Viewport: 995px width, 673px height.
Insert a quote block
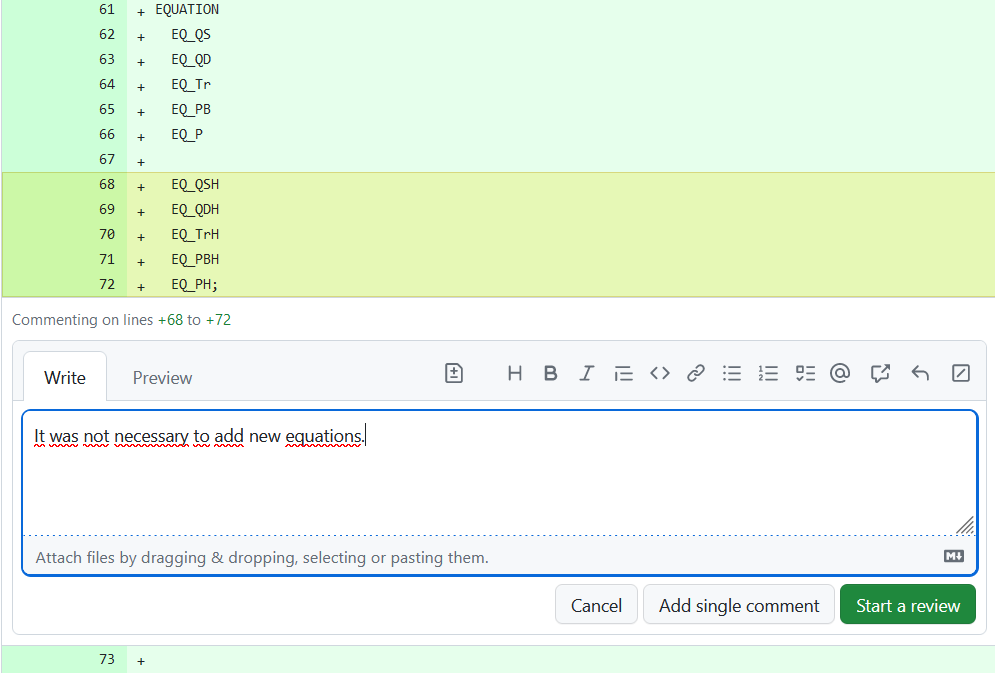[623, 373]
